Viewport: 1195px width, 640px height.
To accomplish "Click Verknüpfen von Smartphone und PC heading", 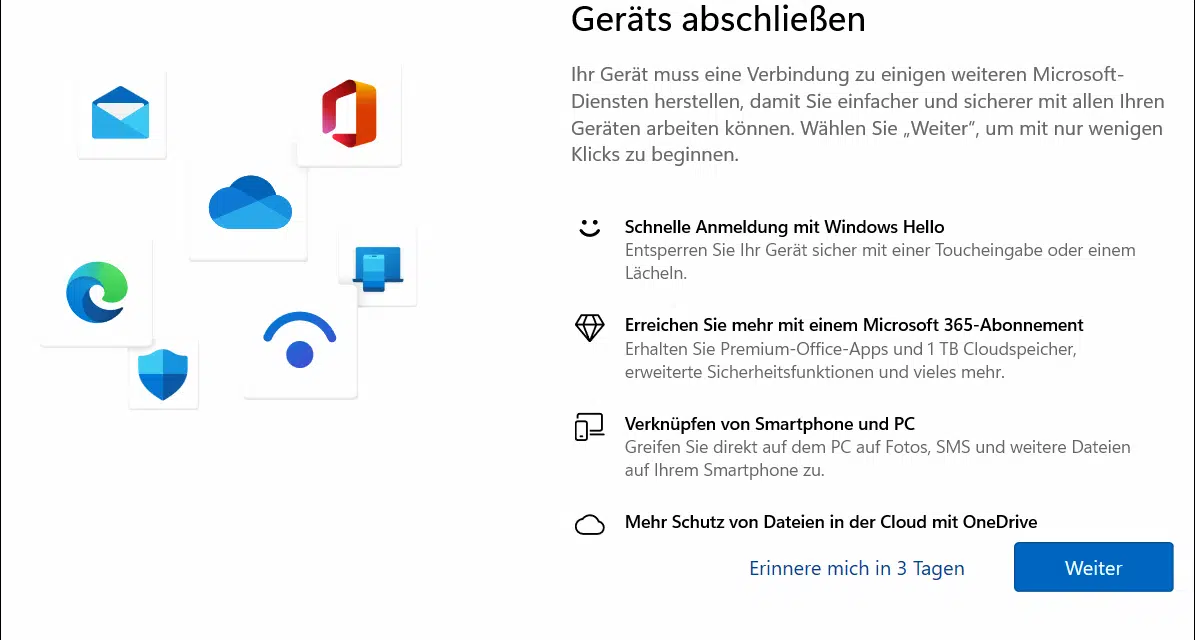I will [x=770, y=424].
